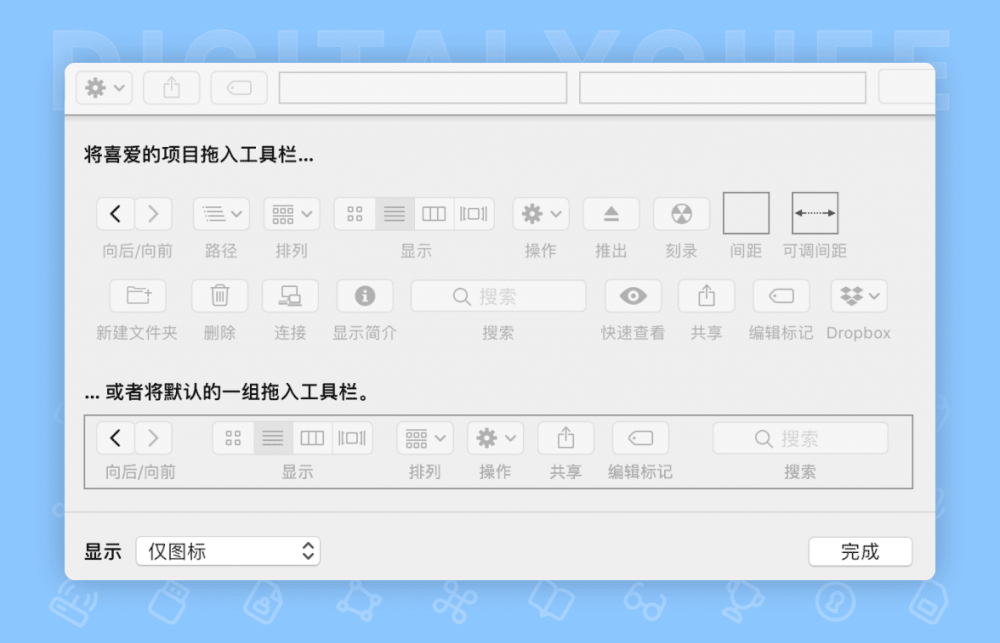Click the 可调间距 label text
Image resolution: width=1000 pixels, height=643 pixels.
coord(815,251)
